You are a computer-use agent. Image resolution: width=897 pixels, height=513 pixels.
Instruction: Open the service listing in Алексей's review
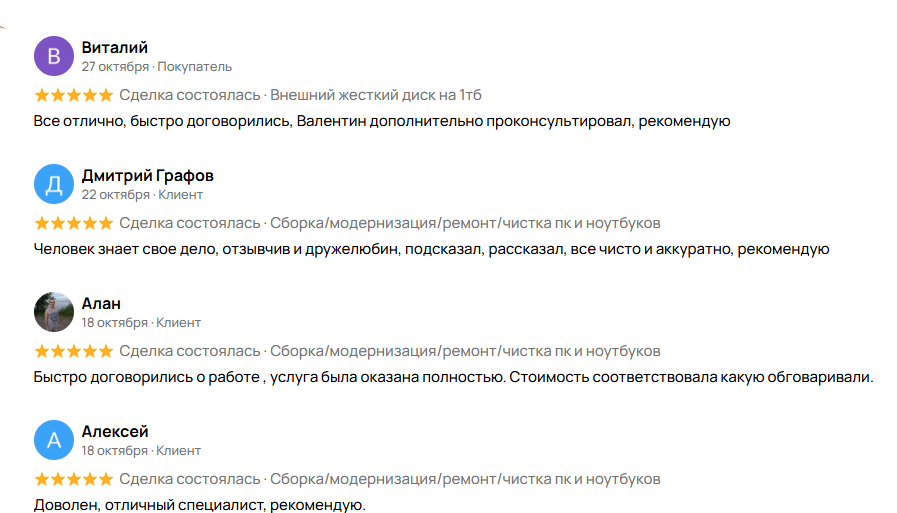[465, 479]
